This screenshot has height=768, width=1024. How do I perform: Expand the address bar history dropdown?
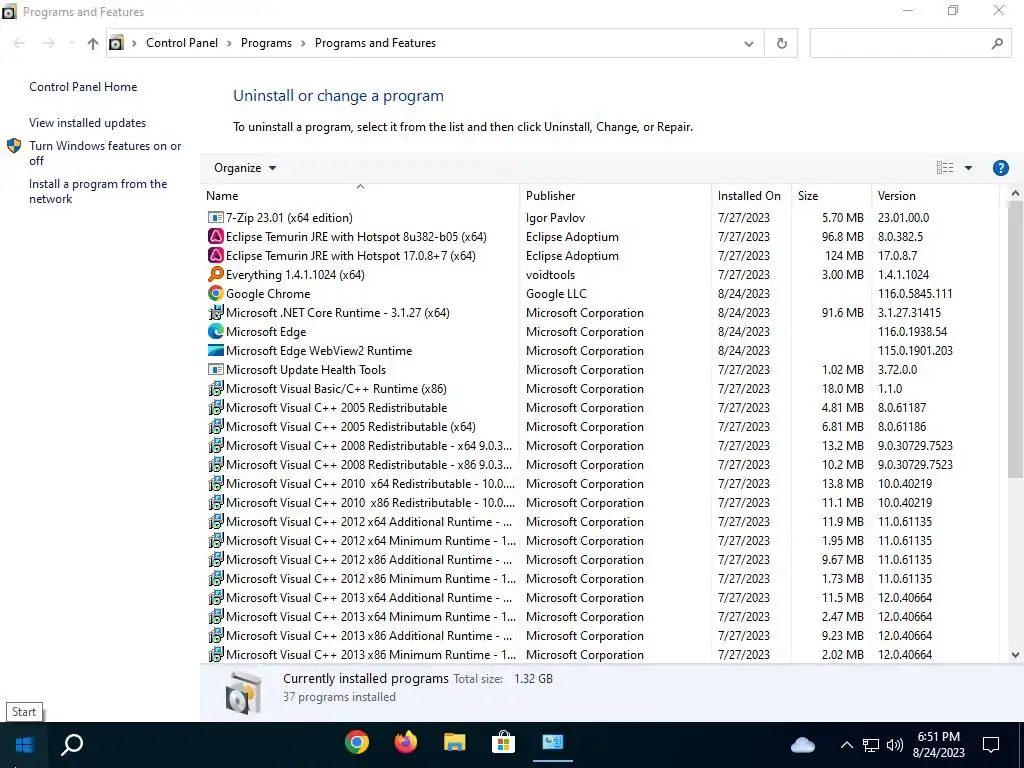749,44
